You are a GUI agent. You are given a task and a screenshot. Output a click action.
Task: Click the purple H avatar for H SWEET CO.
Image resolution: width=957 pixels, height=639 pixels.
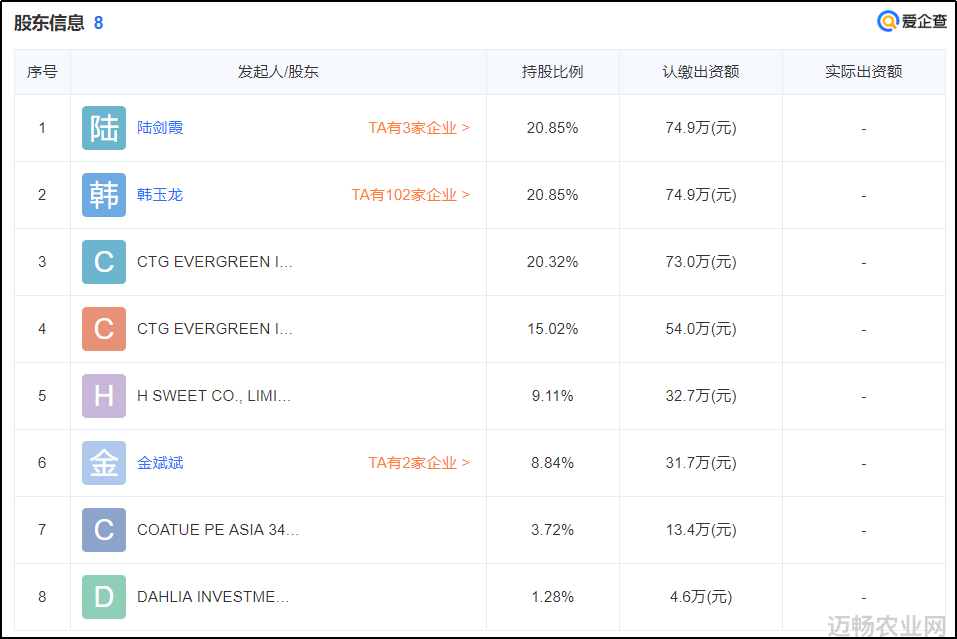[104, 396]
